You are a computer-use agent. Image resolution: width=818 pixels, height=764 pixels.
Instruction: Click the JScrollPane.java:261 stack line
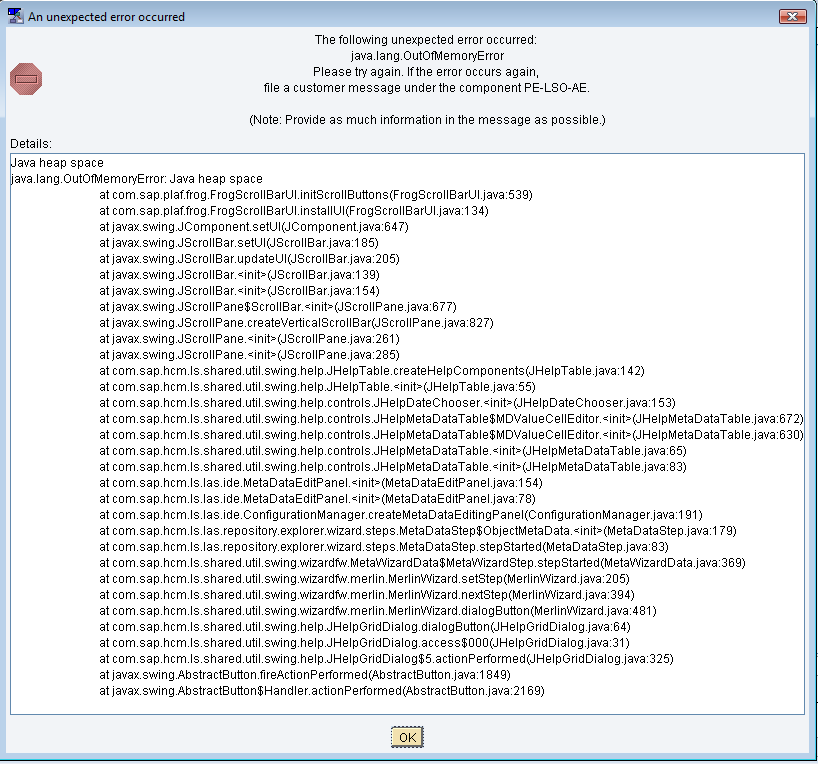pos(249,339)
